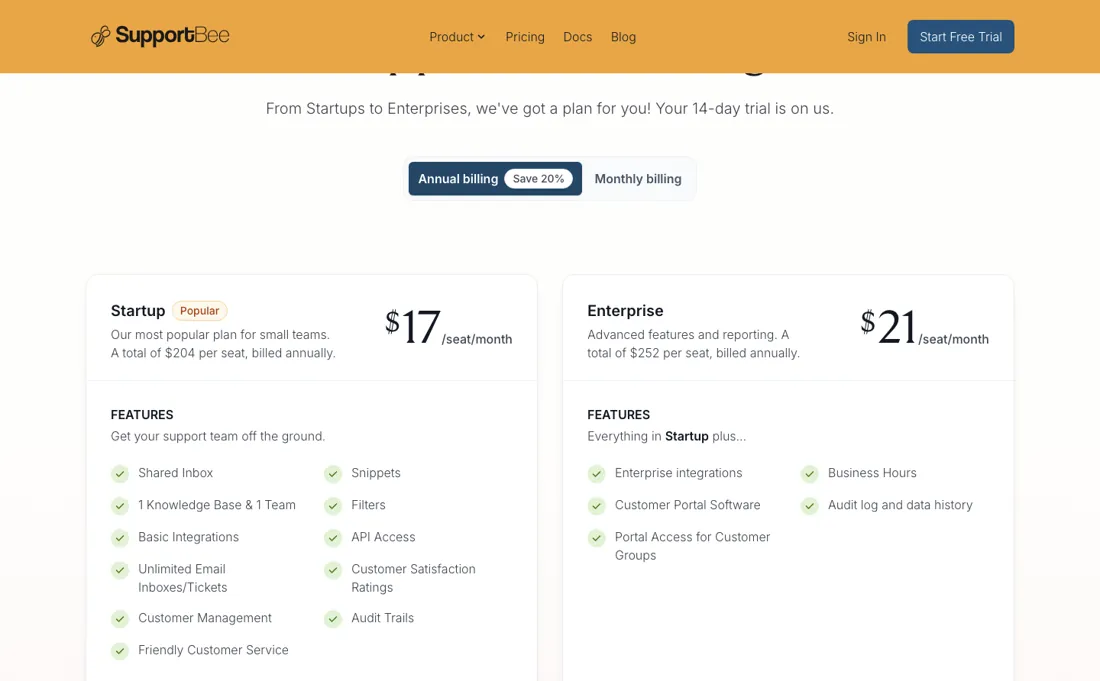Open the Docs nav link
The image size is (1100, 681).
pyautogui.click(x=577, y=36)
